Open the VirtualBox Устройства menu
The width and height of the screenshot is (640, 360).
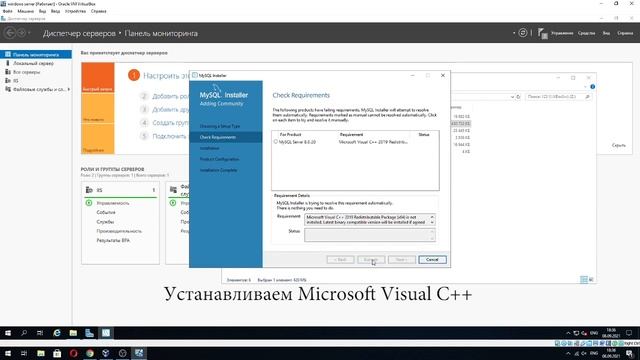click(x=76, y=11)
